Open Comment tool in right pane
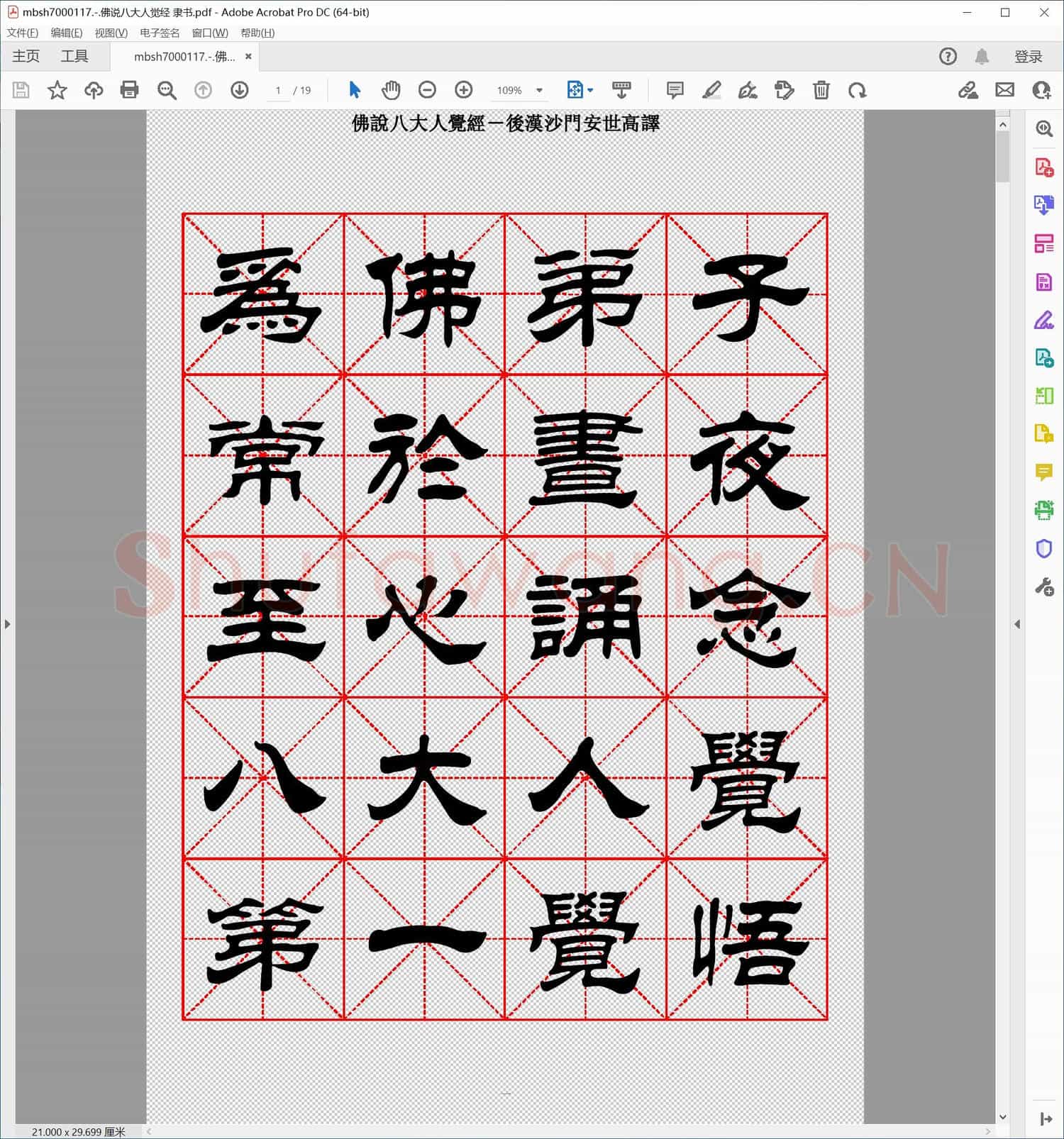 coord(1044,472)
